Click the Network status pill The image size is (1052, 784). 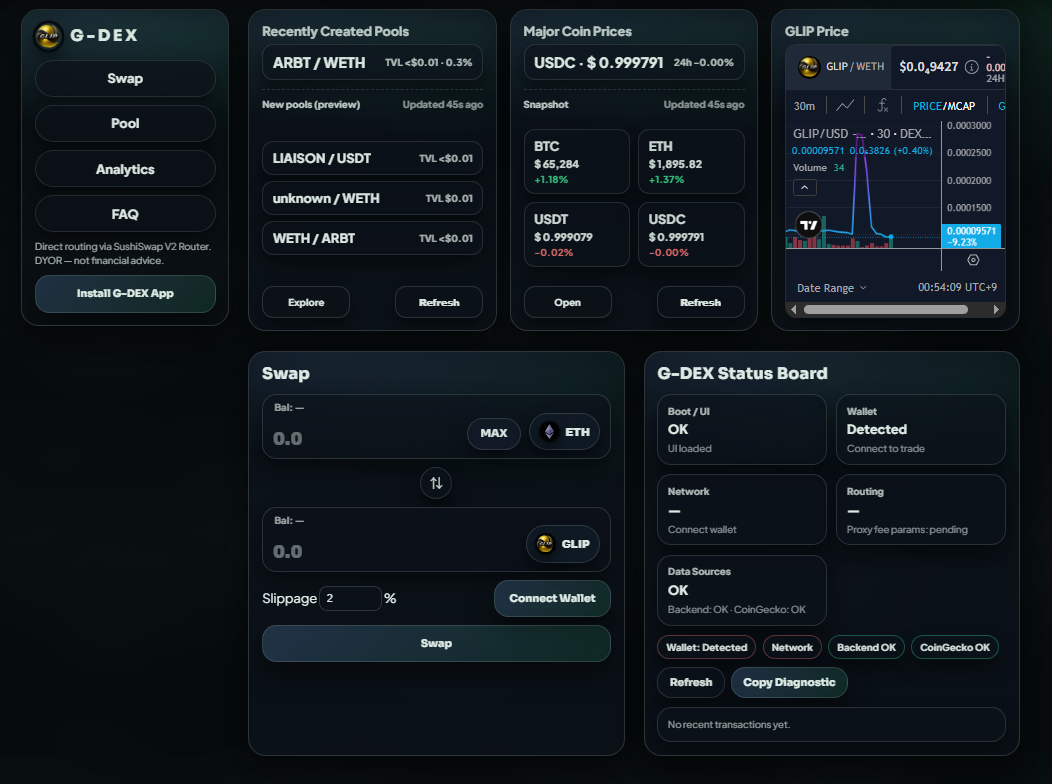792,647
